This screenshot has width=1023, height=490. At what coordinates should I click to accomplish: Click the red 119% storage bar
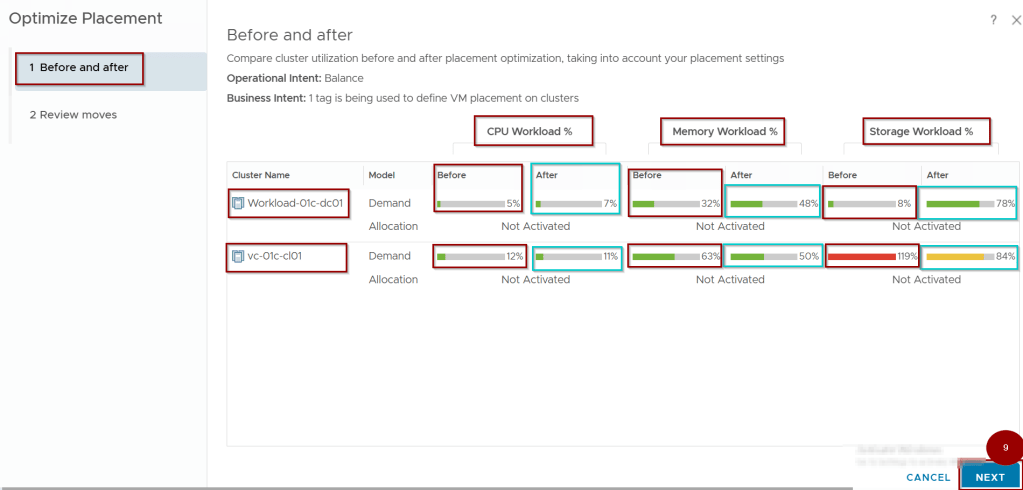pyautogui.click(x=861, y=256)
